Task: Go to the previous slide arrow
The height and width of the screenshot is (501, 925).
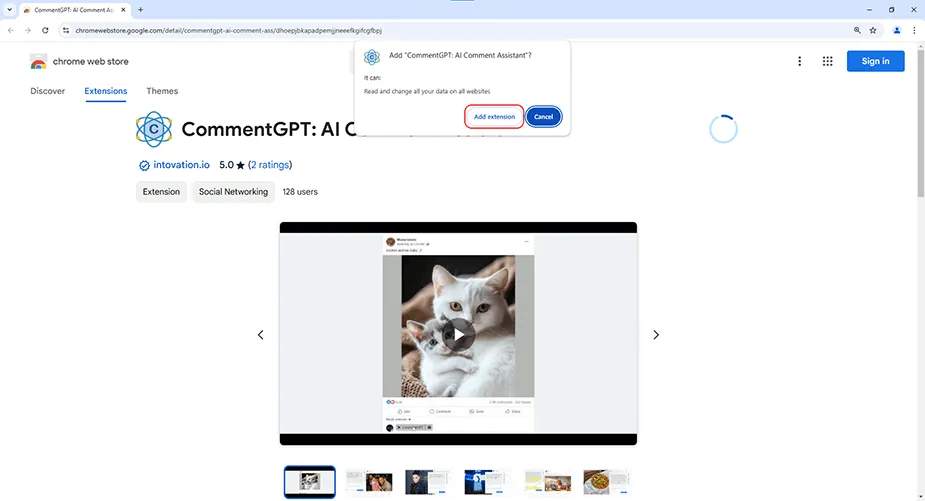Action: [260, 335]
